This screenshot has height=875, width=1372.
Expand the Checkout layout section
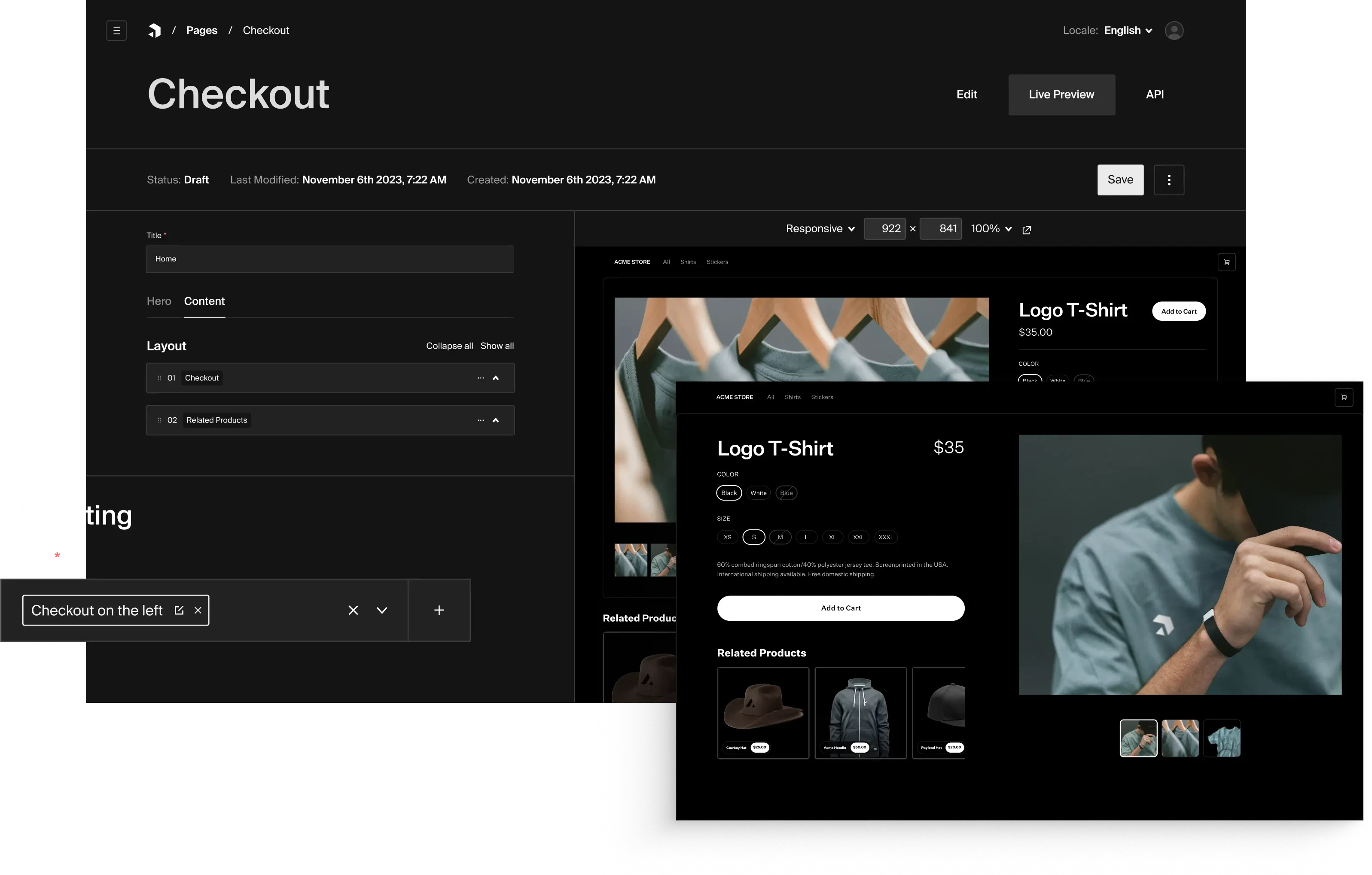click(497, 377)
